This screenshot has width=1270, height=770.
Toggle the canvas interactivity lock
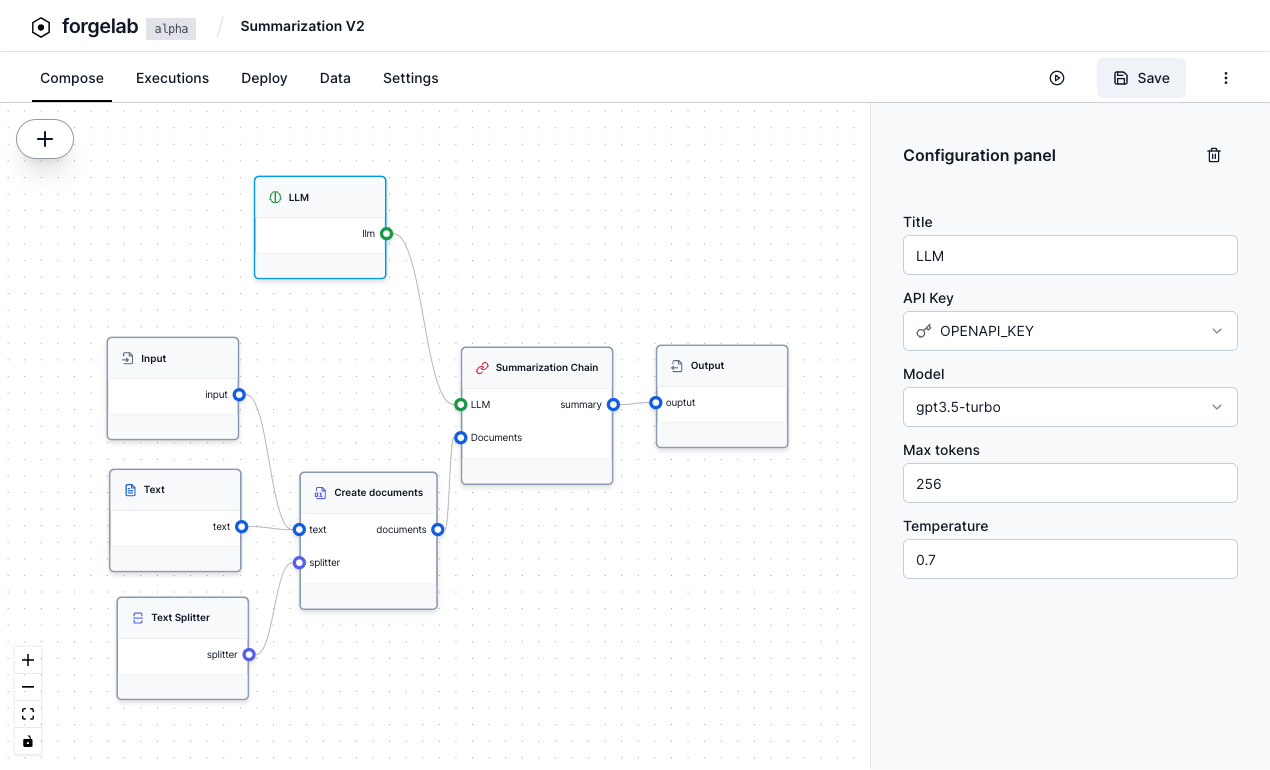coord(27,741)
